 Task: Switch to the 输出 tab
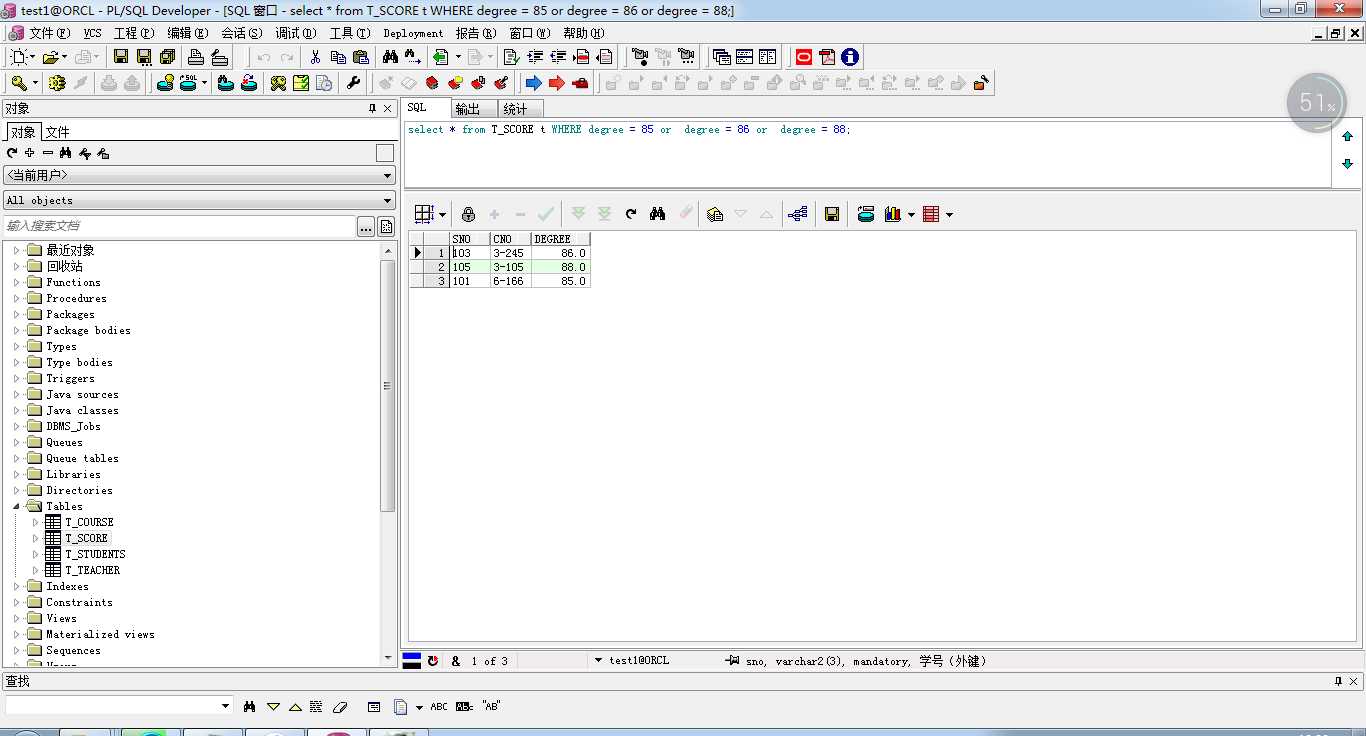pos(467,109)
